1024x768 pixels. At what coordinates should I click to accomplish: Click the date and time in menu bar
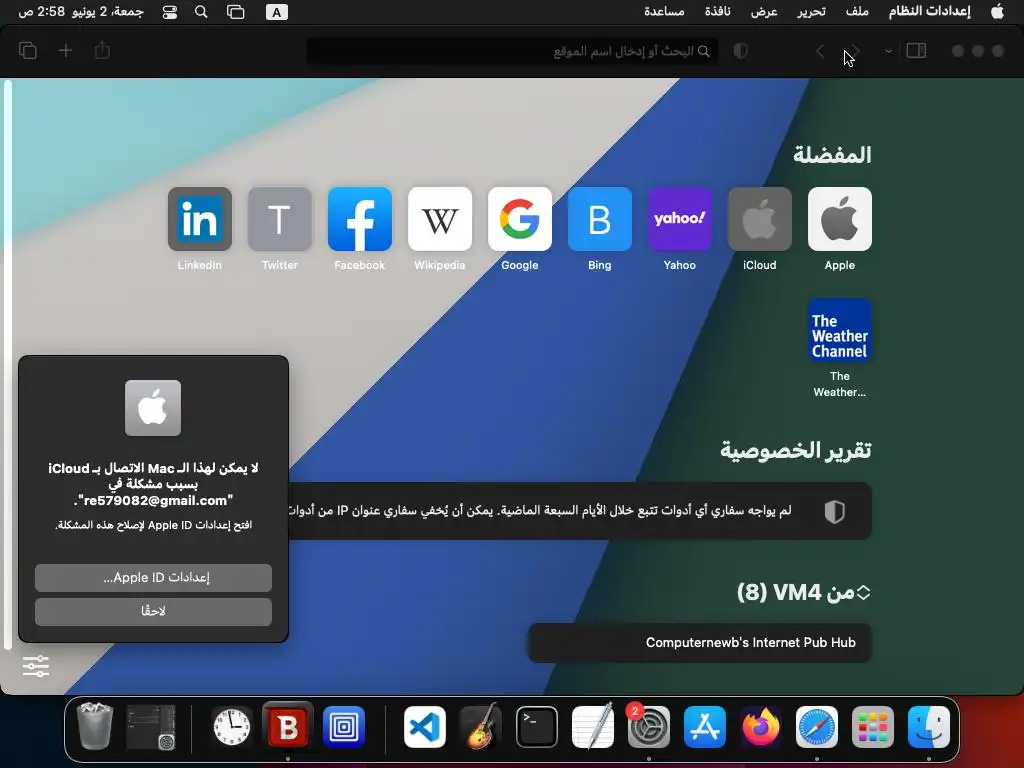click(x=81, y=12)
